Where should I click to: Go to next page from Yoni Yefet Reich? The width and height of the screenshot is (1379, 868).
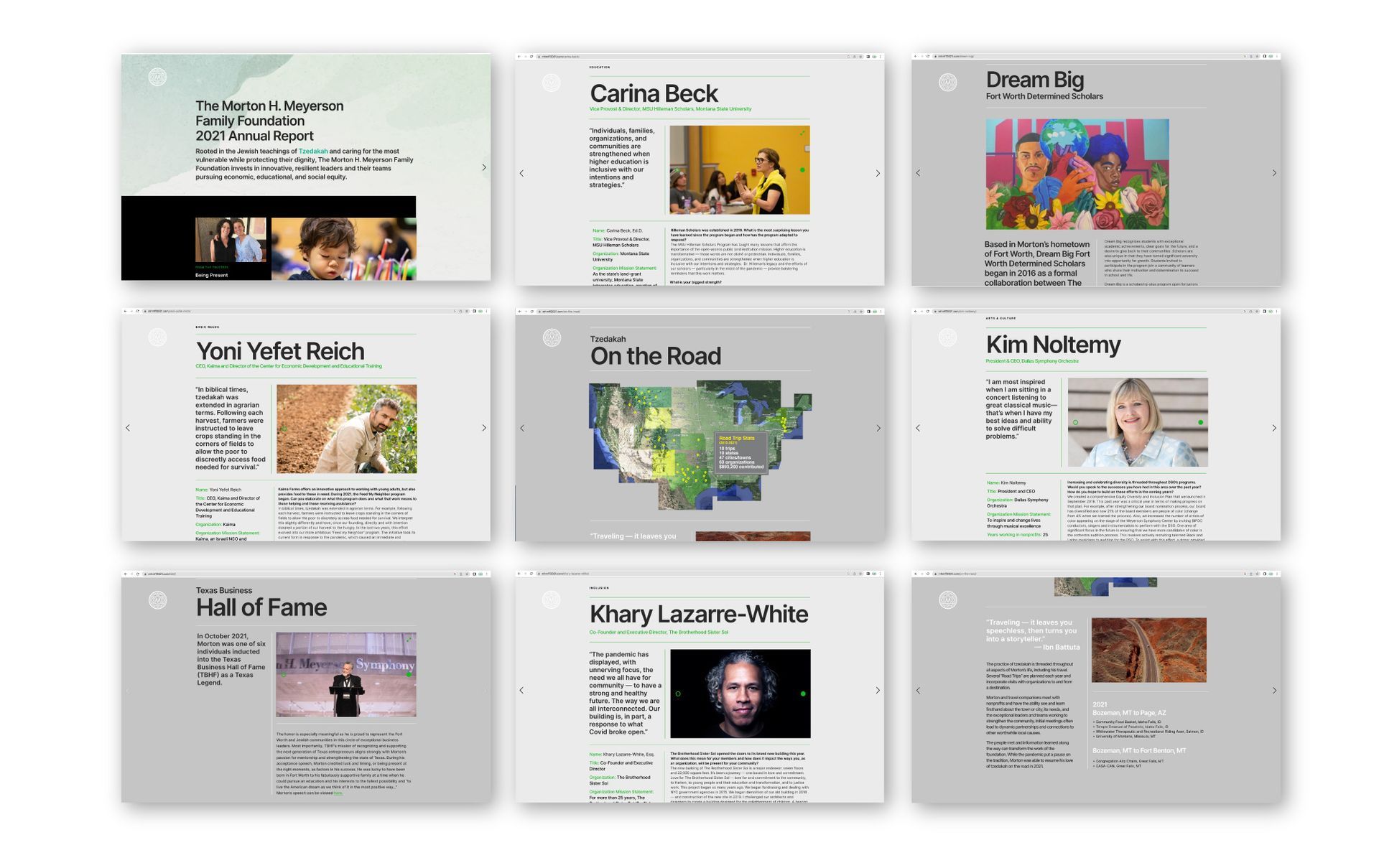coord(484,428)
